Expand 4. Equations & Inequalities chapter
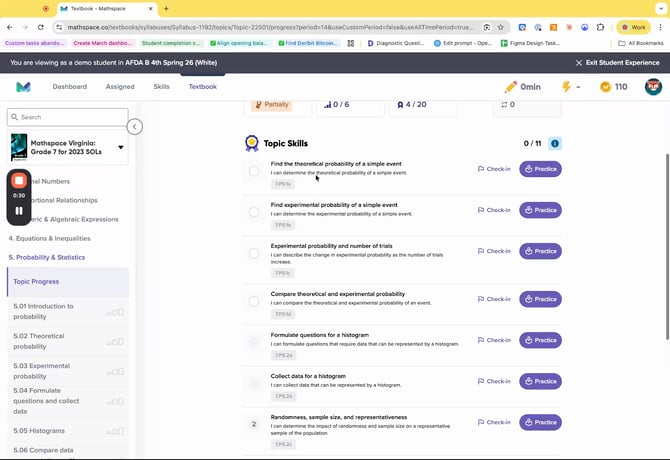This screenshot has height=460, width=670. pyautogui.click(x=50, y=238)
